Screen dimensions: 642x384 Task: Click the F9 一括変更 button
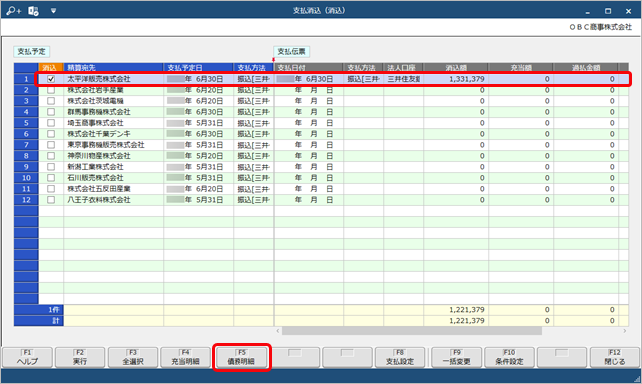click(x=457, y=357)
